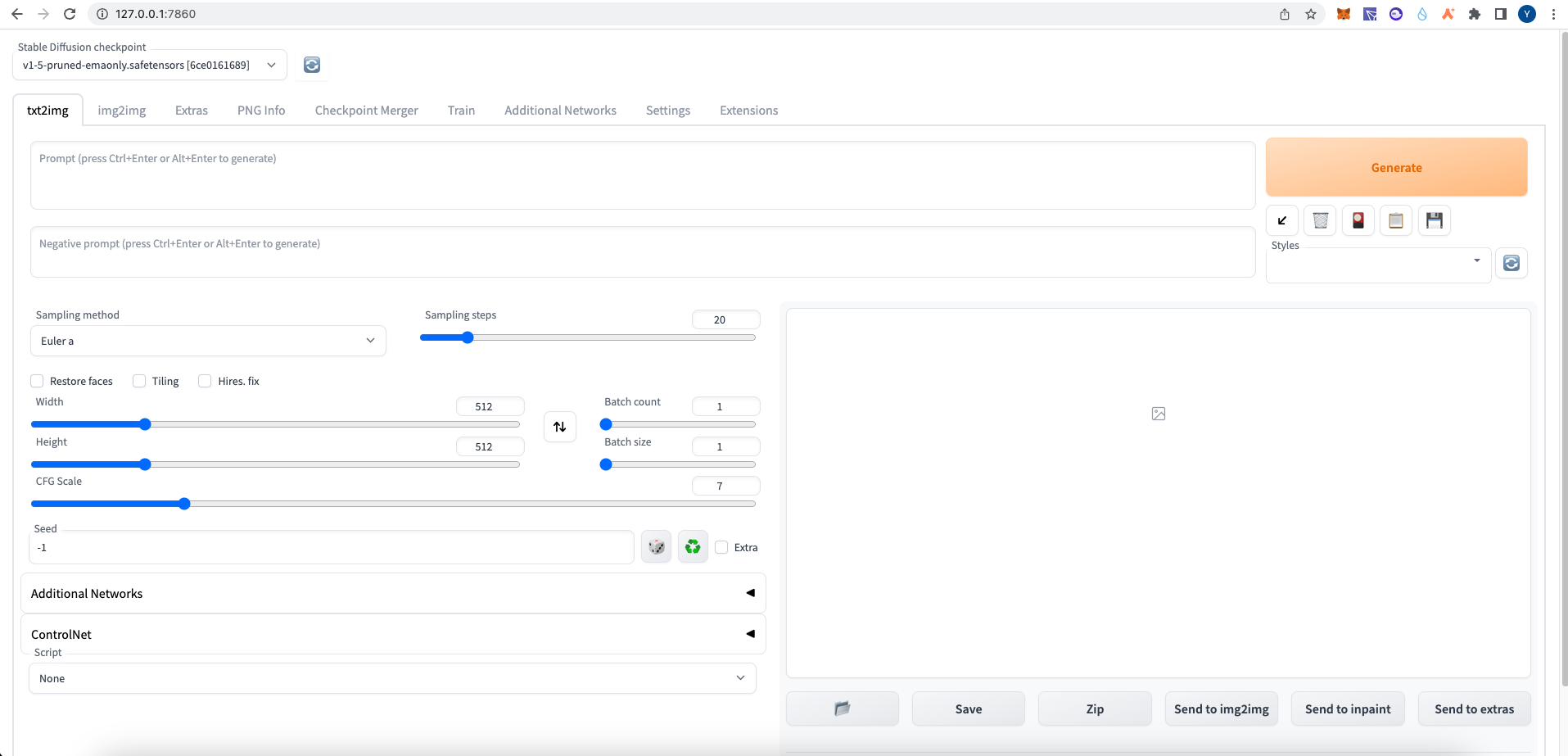Open the Sampling method dropdown
Image resolution: width=1568 pixels, height=756 pixels.
[208, 341]
